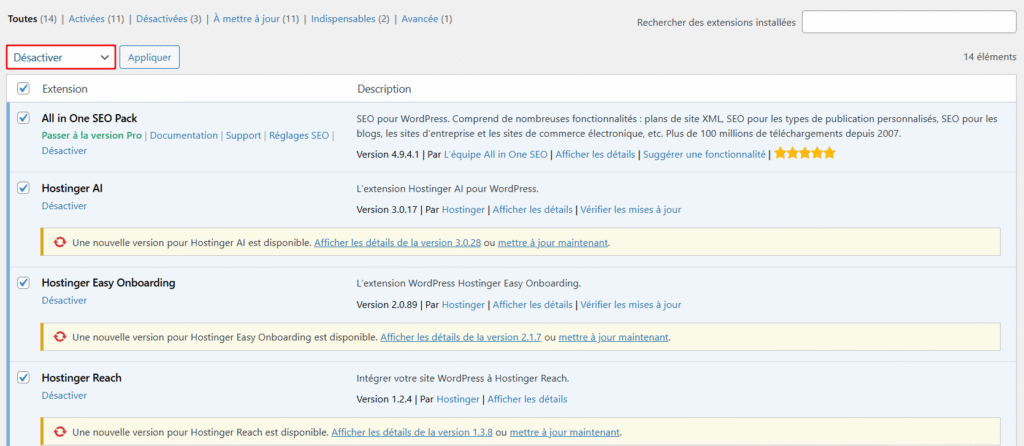Click Désactiver under Hostinger Easy Onboarding
This screenshot has height=446, width=1024.
point(64,300)
